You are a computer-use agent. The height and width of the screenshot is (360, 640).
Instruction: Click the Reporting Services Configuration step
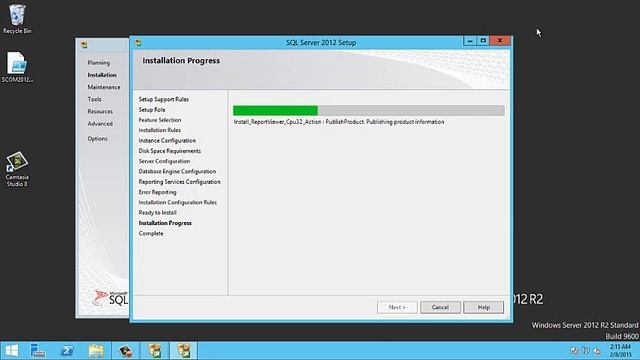click(x=180, y=182)
